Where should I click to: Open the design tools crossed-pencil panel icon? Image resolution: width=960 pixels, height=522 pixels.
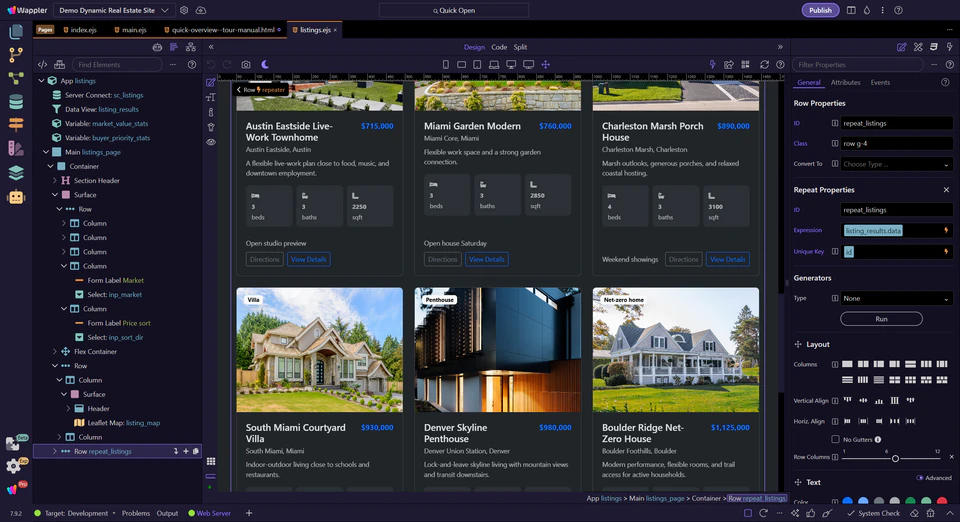(x=918, y=47)
